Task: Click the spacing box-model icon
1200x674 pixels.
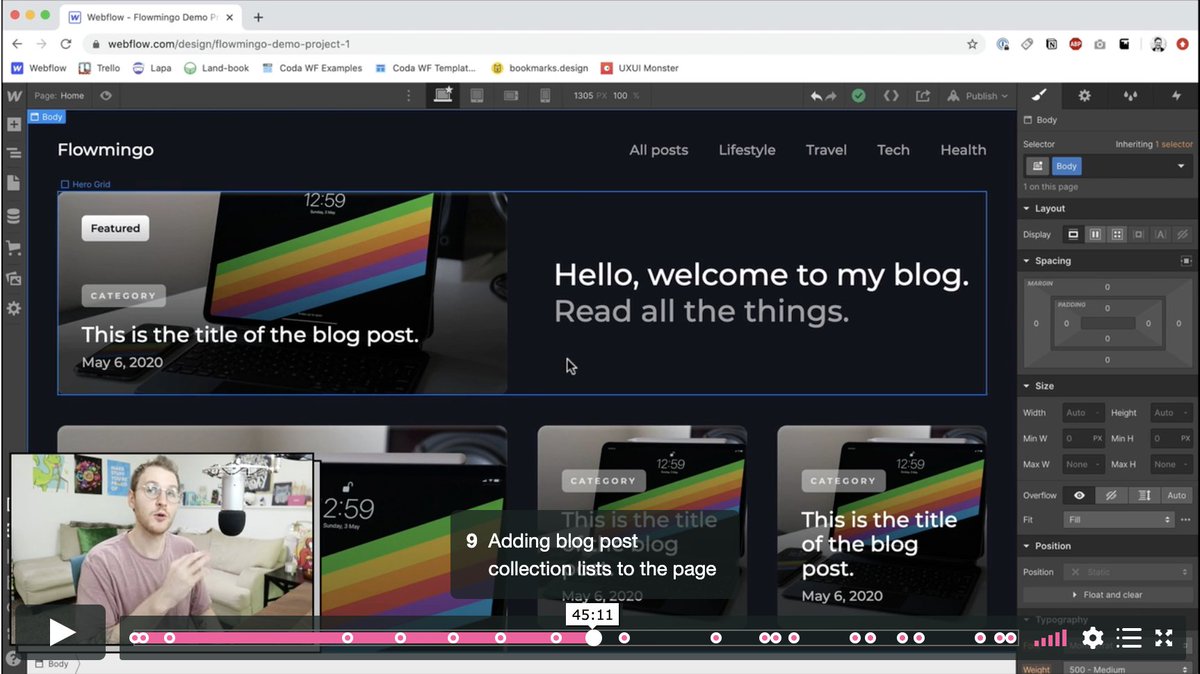Action: point(1186,260)
